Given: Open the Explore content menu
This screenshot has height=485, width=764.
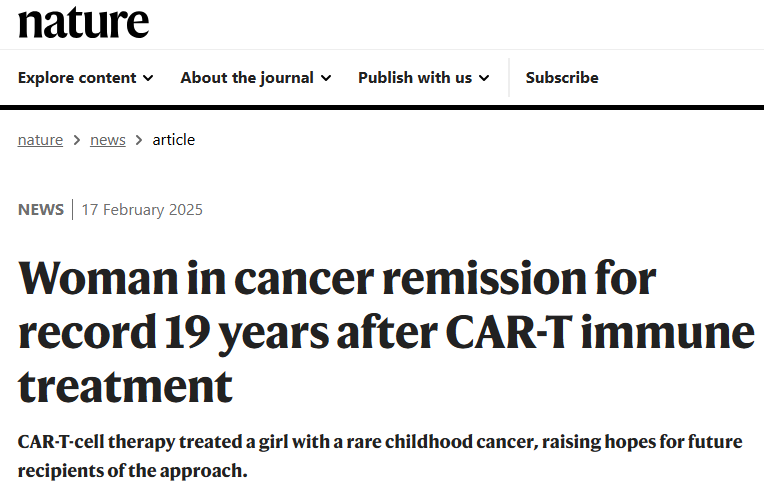Looking at the screenshot, I should (86, 78).
